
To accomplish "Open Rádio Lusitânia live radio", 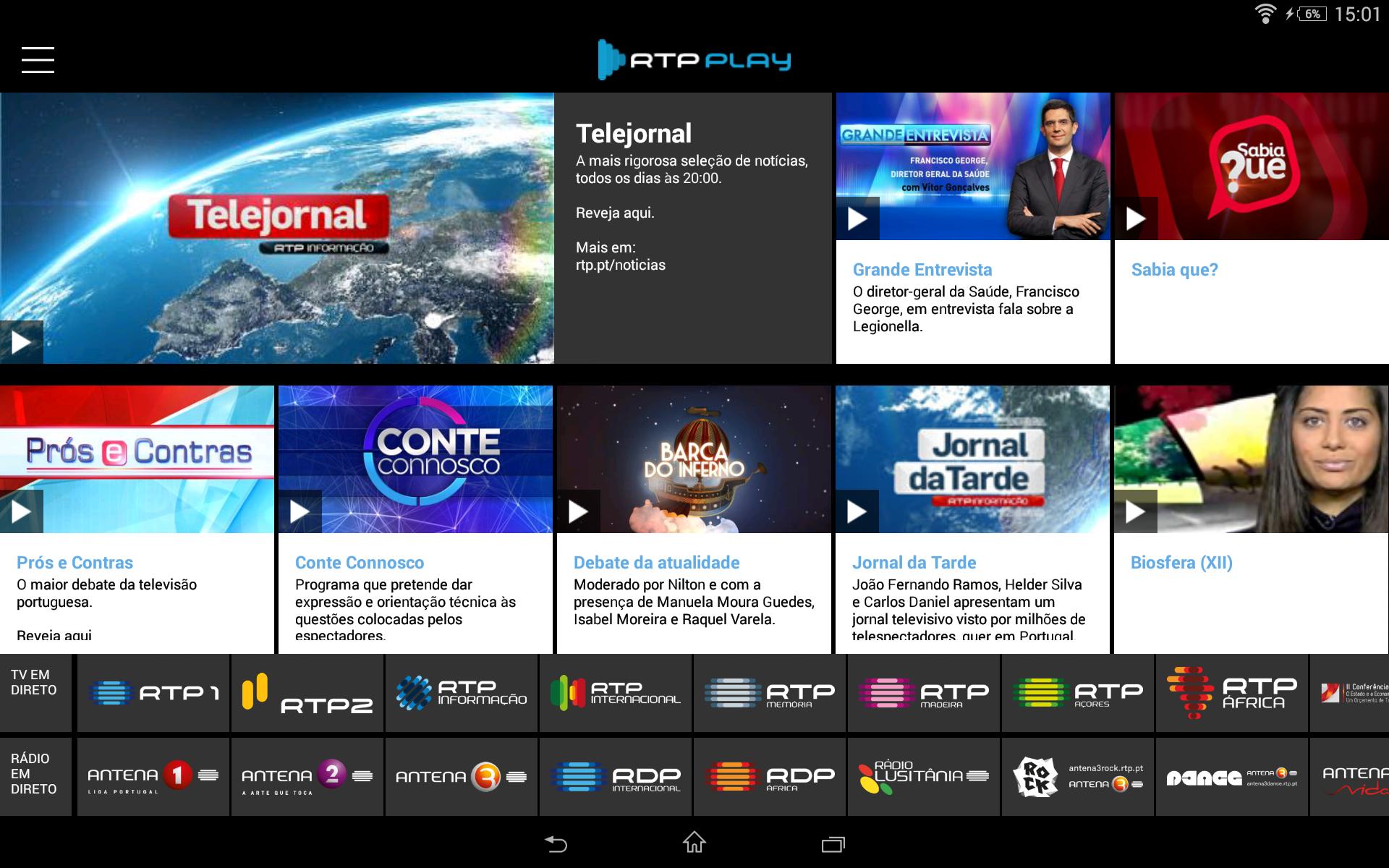I will pyautogui.click(x=924, y=777).
